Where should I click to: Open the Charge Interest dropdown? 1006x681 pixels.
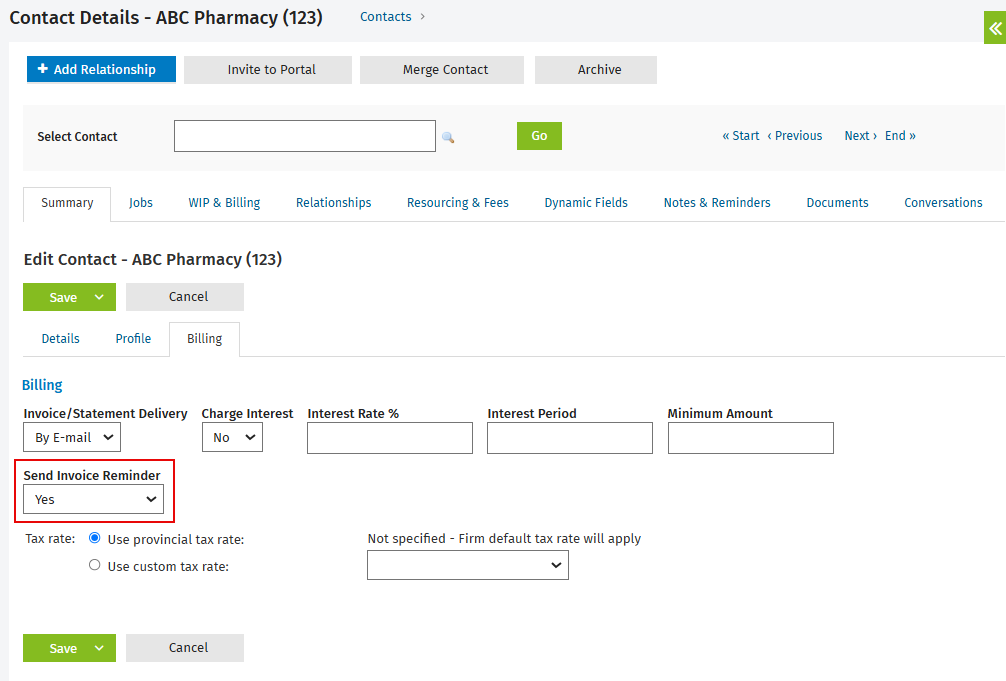tap(232, 438)
